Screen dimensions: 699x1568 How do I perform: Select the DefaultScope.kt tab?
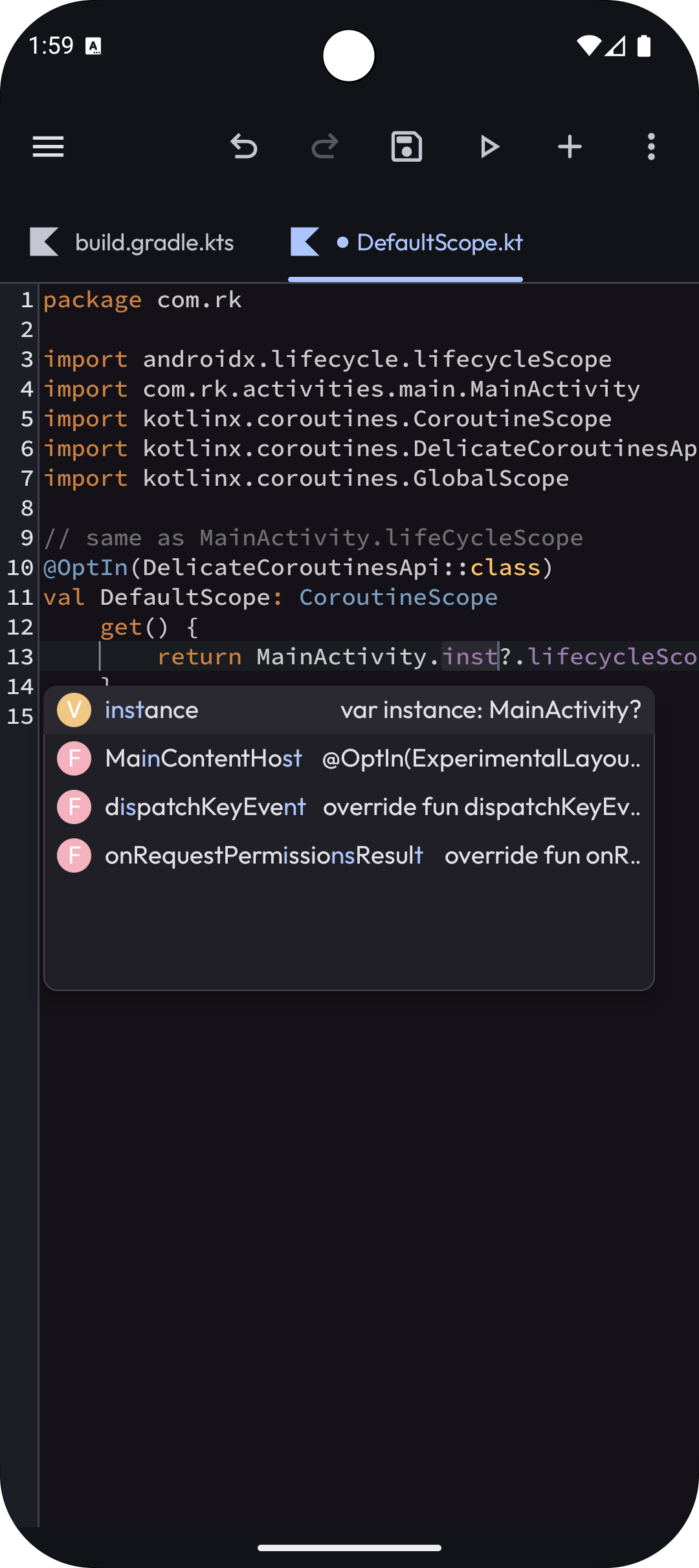(406, 243)
